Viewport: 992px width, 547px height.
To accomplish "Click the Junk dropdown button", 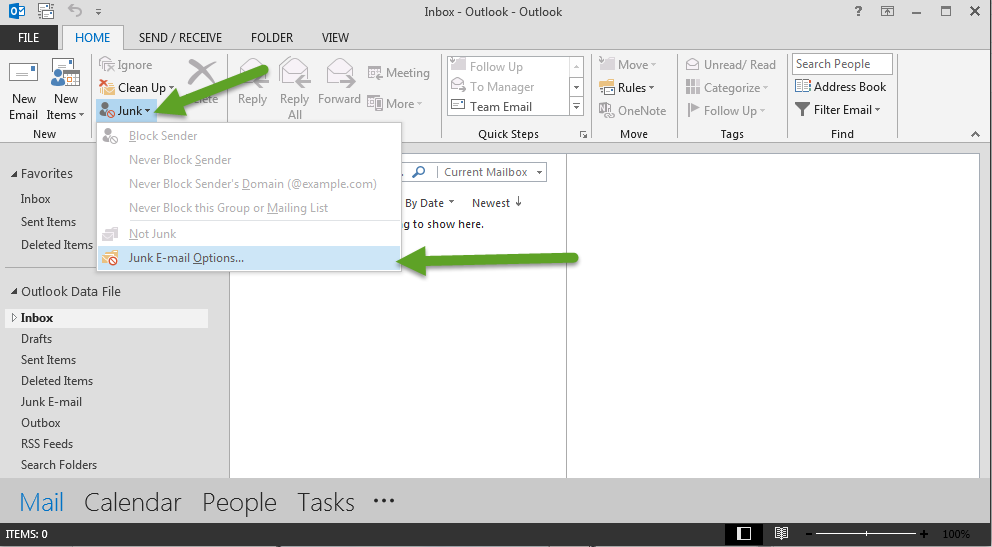I will 125,111.
